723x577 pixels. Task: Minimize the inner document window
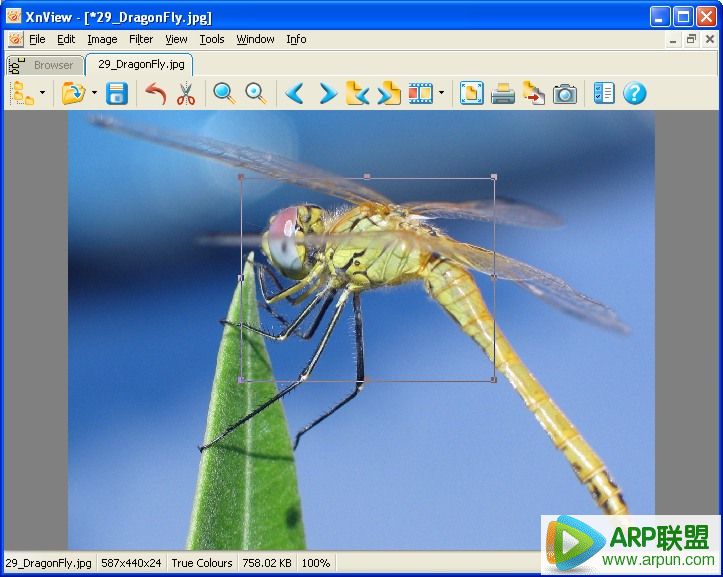coord(673,40)
